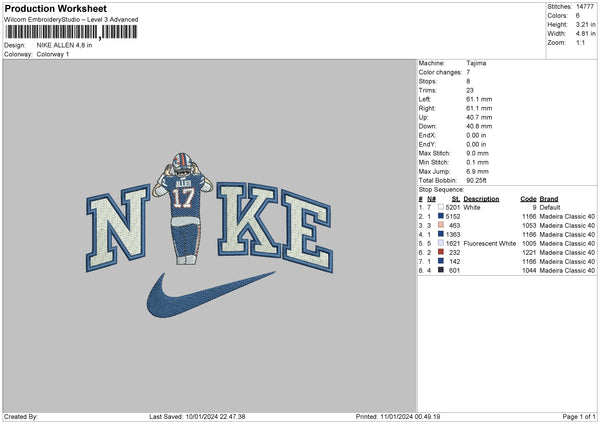Viewport: 600px width, 424px height.
Task: Click the 'Page 1 of 1' footer text
Action: 579,416
